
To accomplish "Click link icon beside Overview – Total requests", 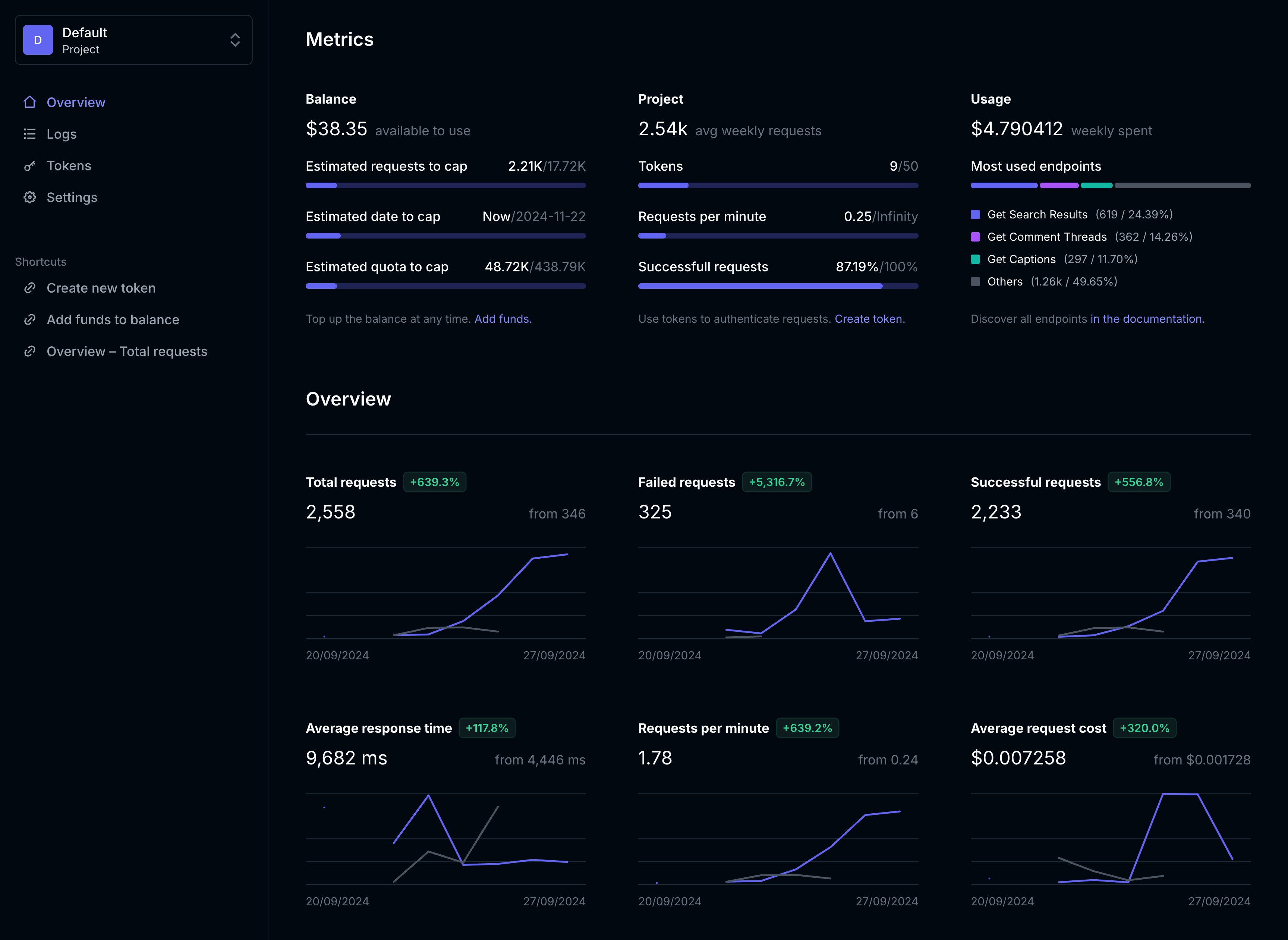I will (29, 351).
